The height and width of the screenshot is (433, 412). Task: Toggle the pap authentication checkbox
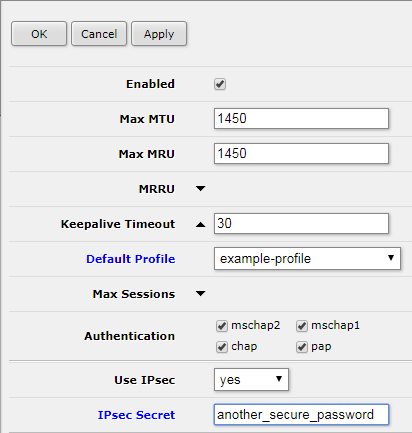pyautogui.click(x=302, y=347)
